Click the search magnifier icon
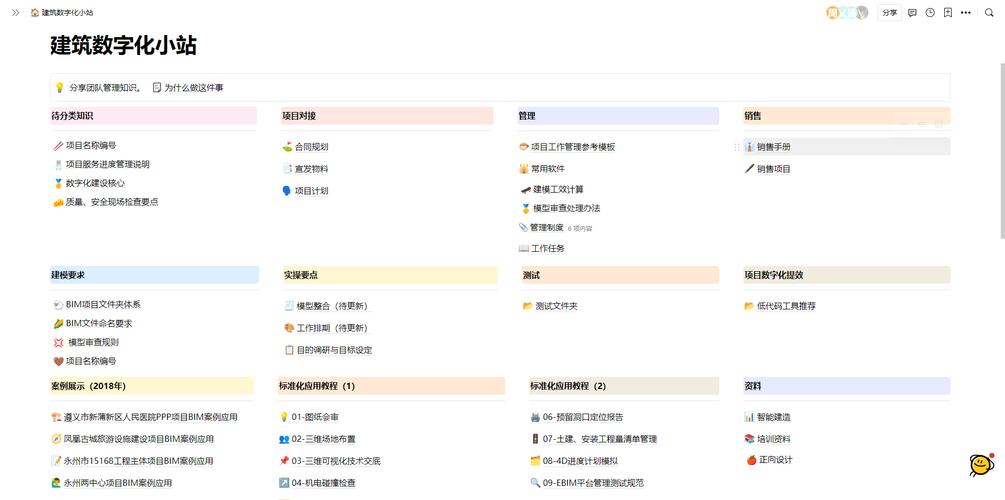 pos(989,12)
